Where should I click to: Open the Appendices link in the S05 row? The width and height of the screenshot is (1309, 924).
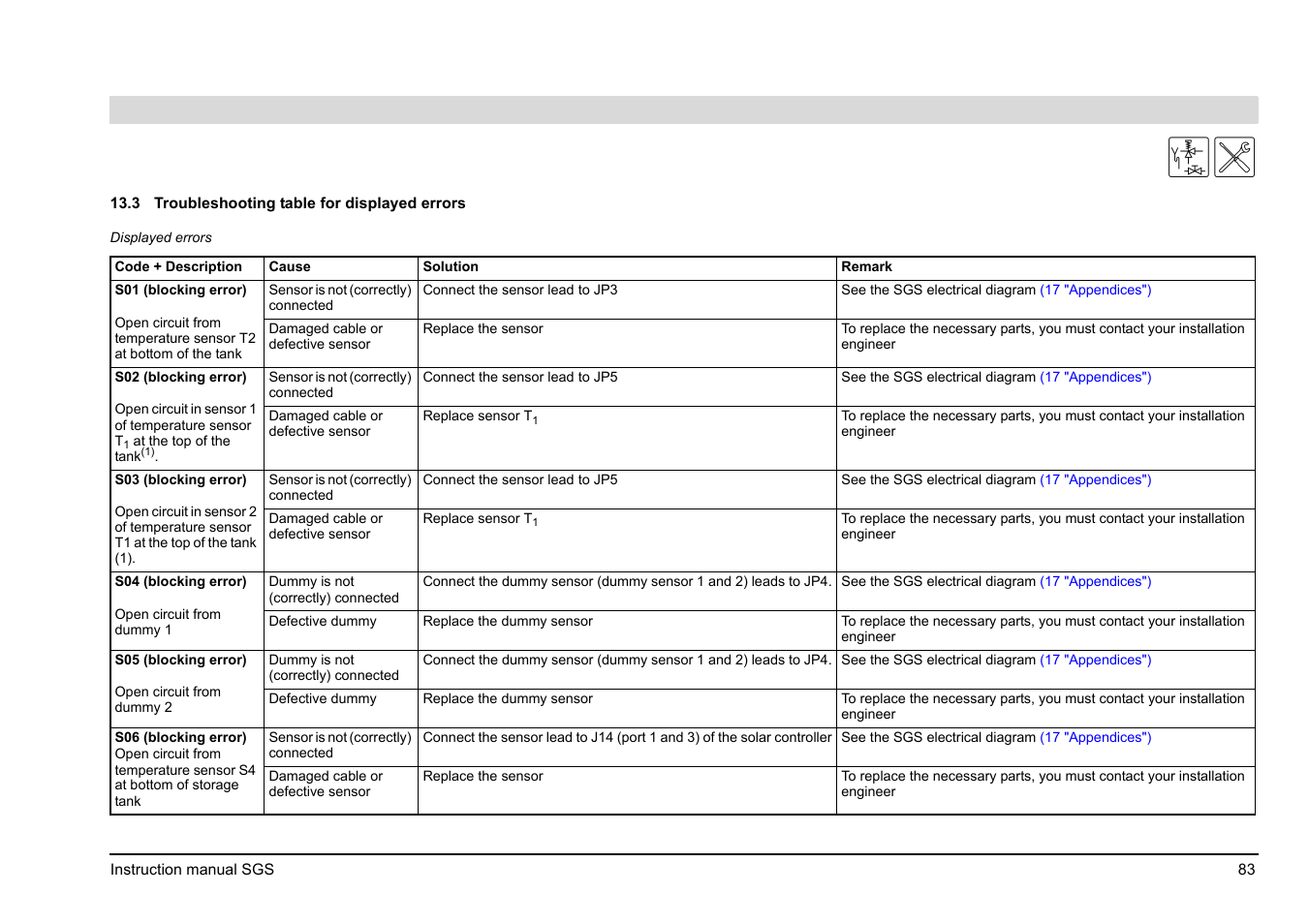pyautogui.click(x=1096, y=660)
